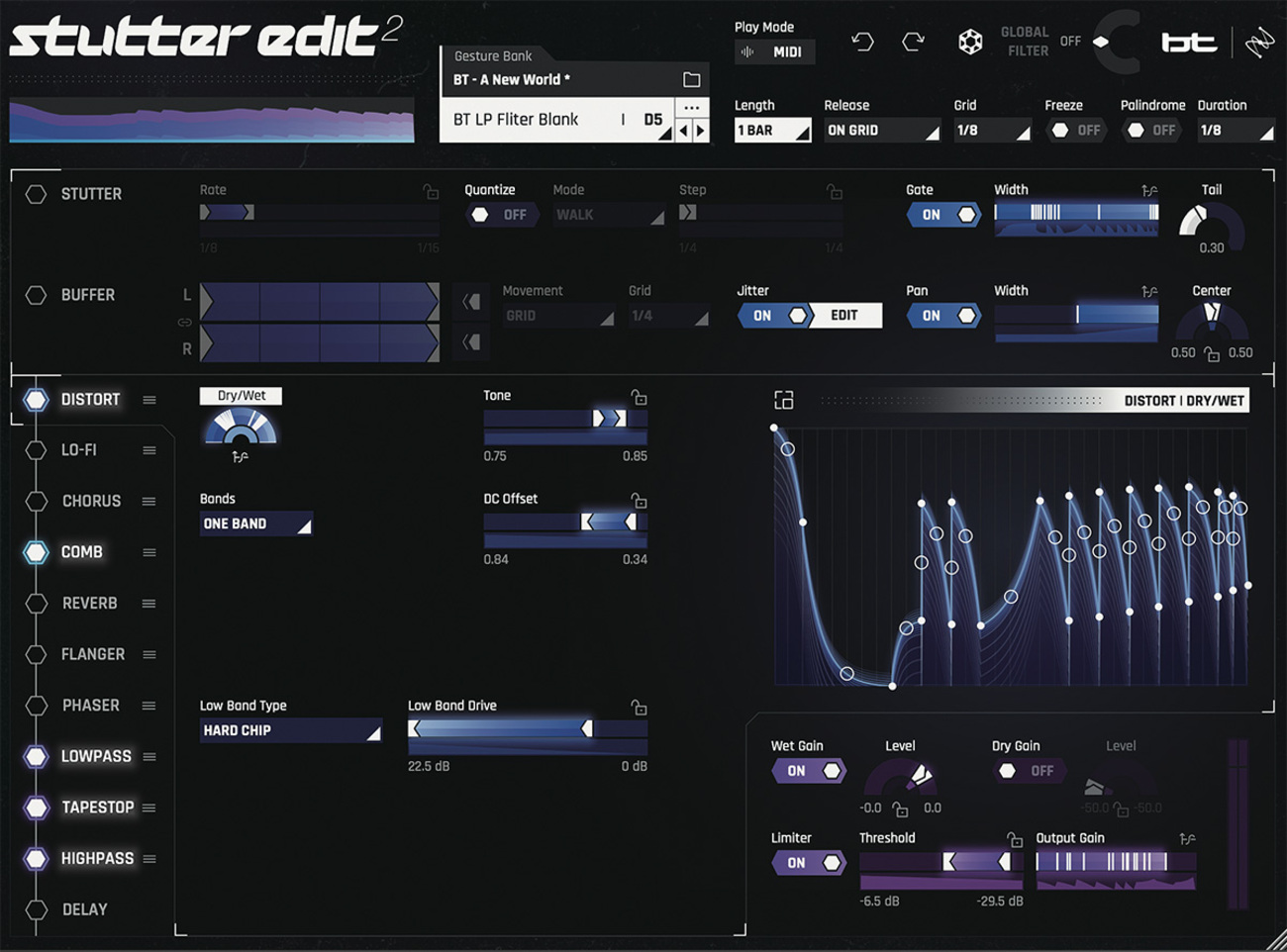Click the MIDI play mode button

[x=775, y=51]
